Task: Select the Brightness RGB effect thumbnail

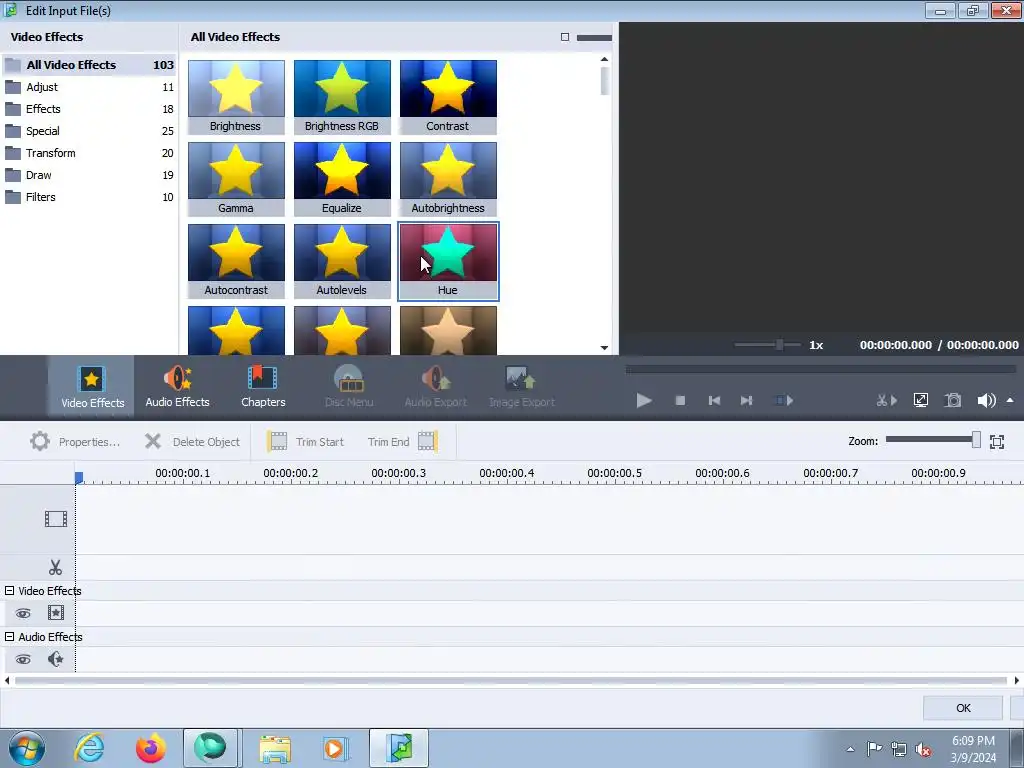Action: (x=342, y=97)
